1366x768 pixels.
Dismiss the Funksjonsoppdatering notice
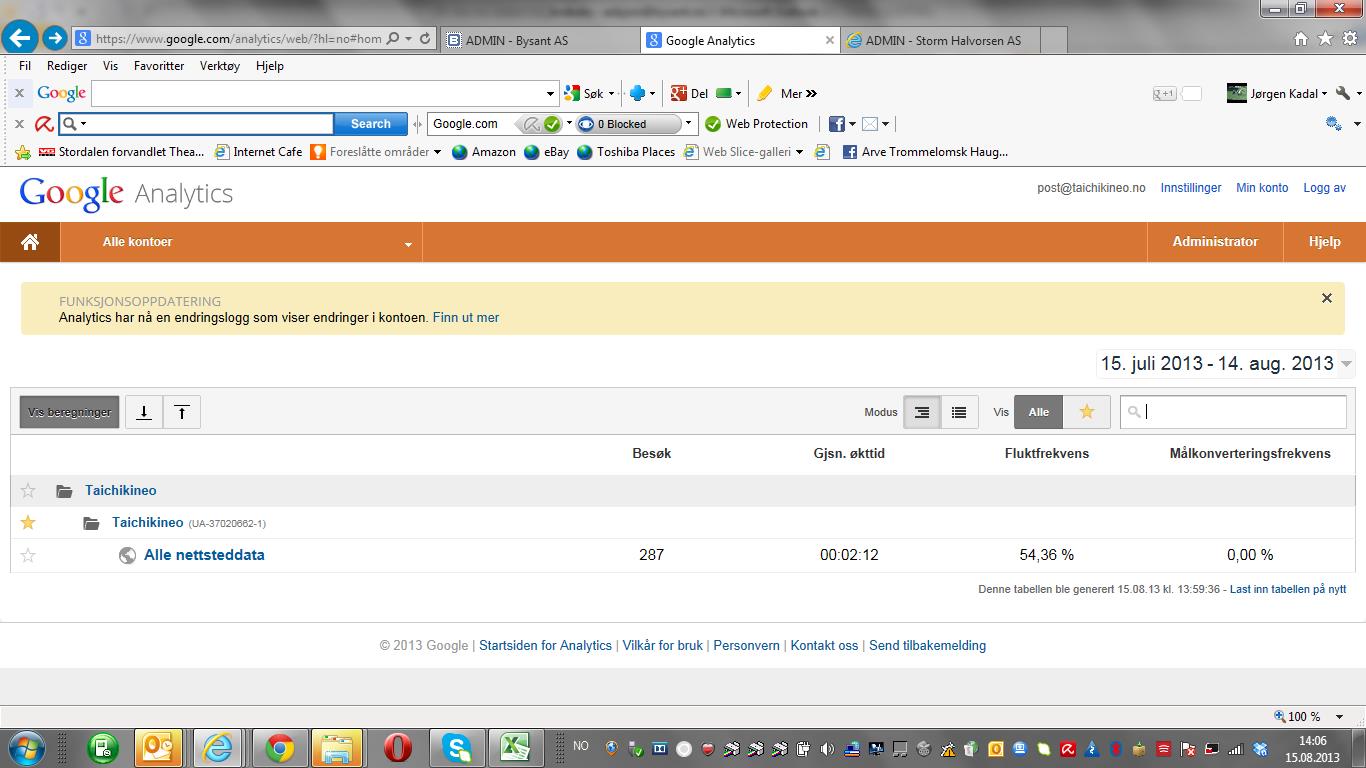[x=1327, y=298]
